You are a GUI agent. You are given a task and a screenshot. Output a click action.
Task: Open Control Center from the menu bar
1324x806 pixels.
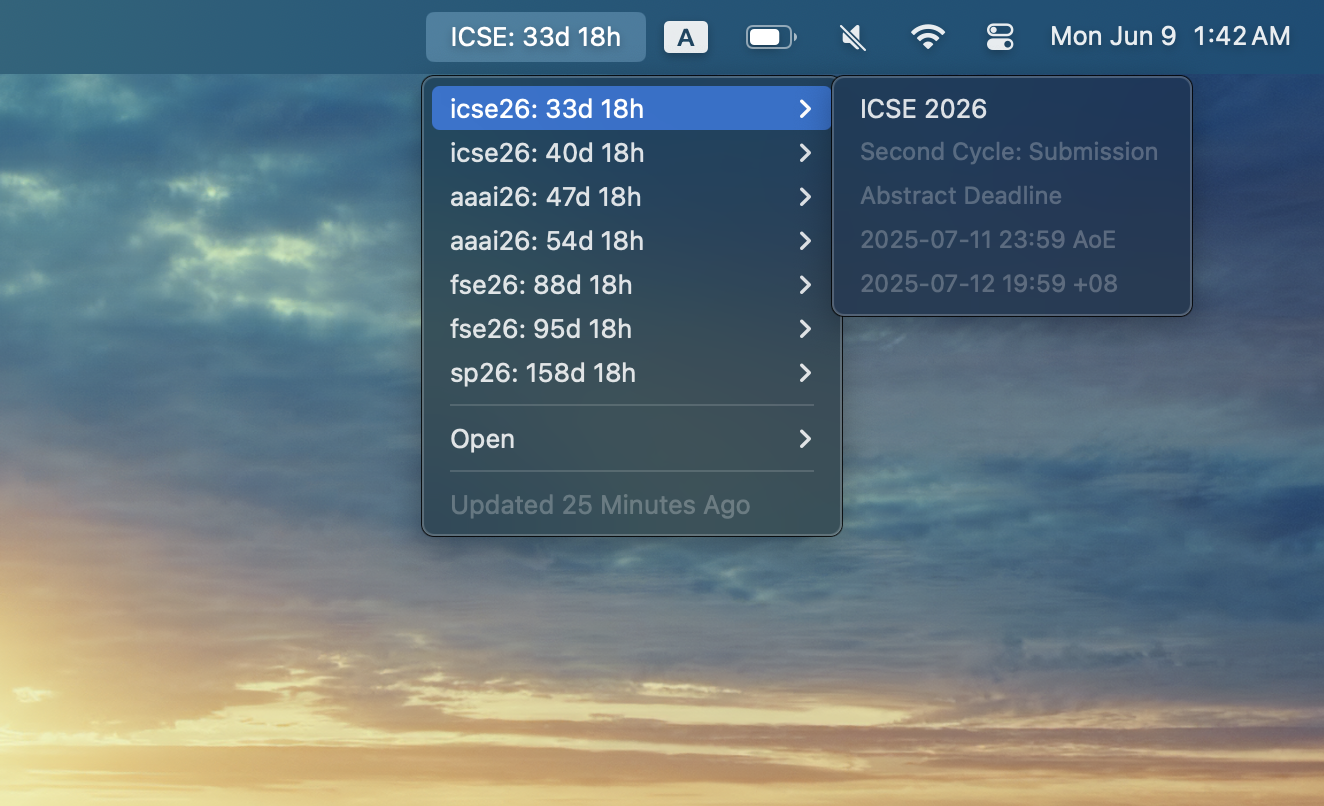click(1000, 36)
